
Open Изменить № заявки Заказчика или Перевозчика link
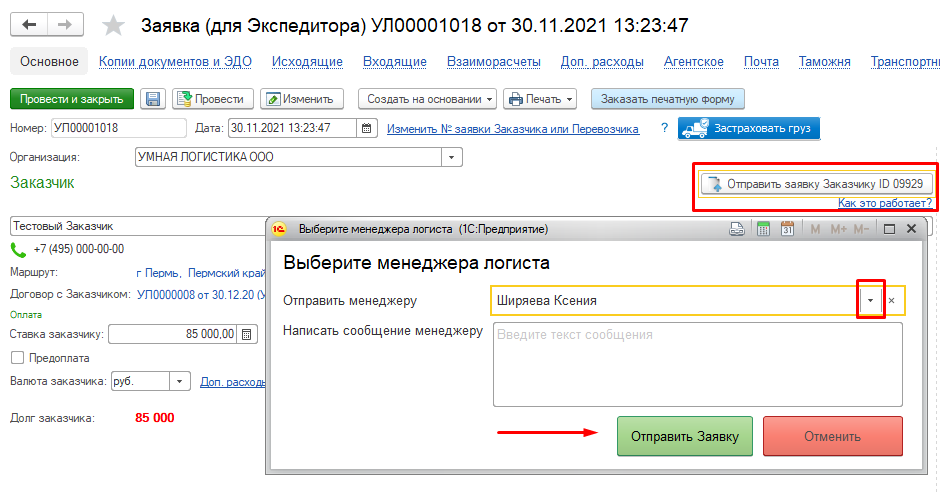[513, 129]
